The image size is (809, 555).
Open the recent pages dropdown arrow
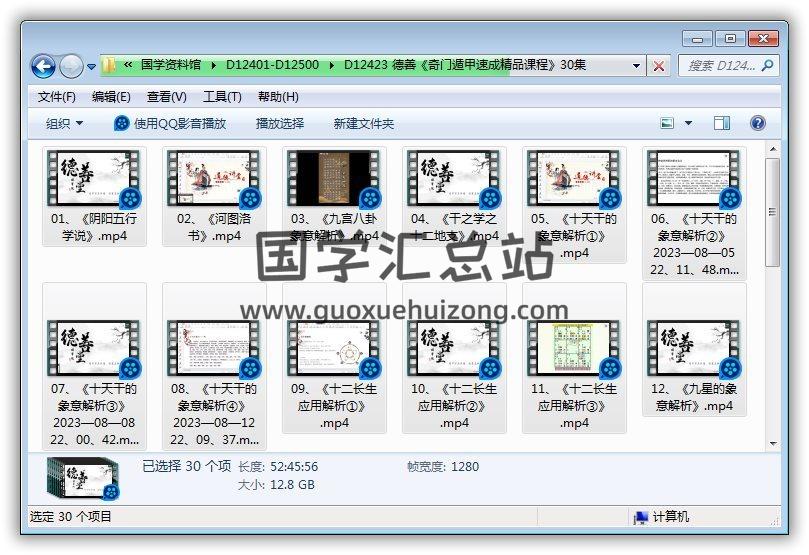pyautogui.click(x=92, y=67)
